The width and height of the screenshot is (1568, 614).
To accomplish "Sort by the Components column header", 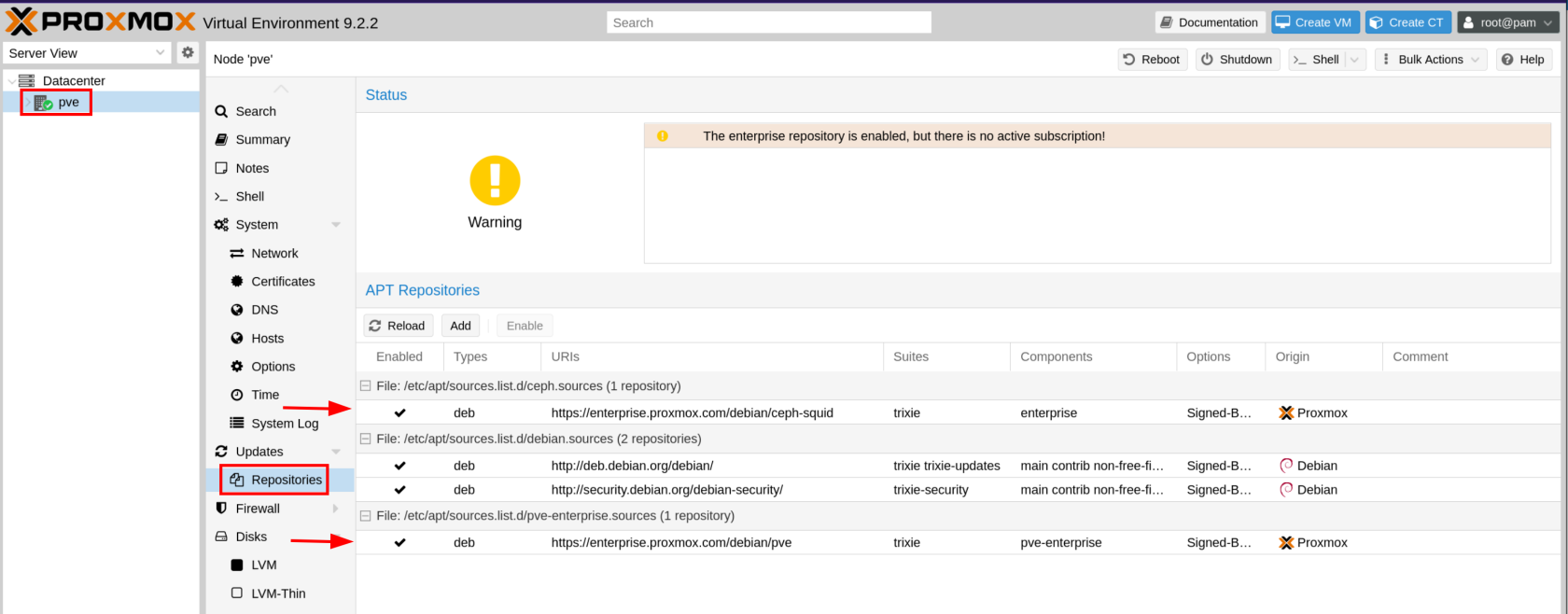I will pyautogui.click(x=1093, y=356).
